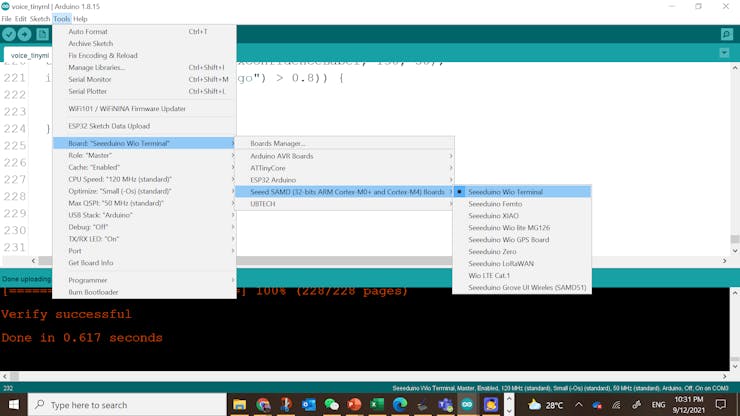Expand the Port submenu

point(144,251)
